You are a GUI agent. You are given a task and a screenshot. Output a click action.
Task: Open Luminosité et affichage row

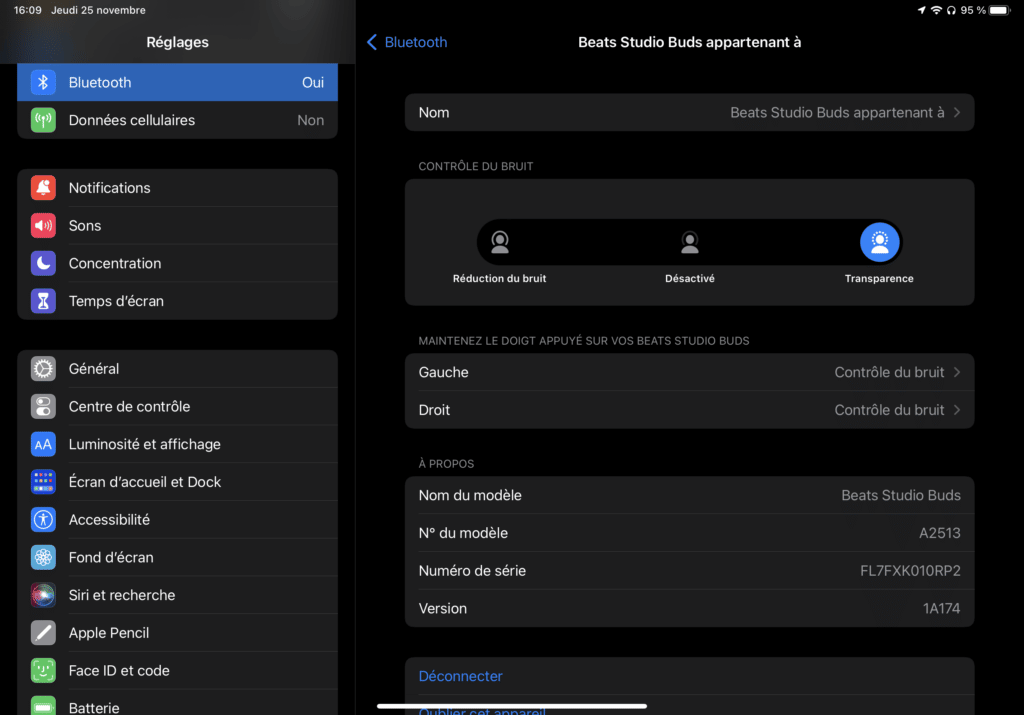[x=177, y=445]
